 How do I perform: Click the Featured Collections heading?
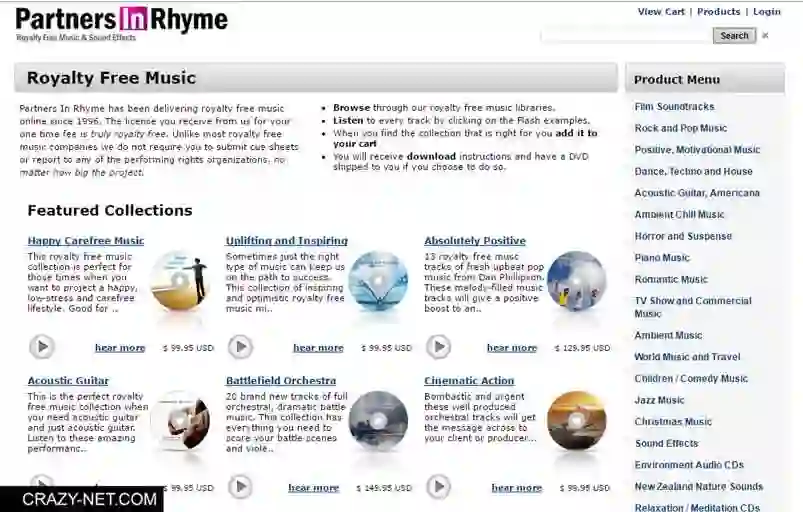tap(110, 210)
